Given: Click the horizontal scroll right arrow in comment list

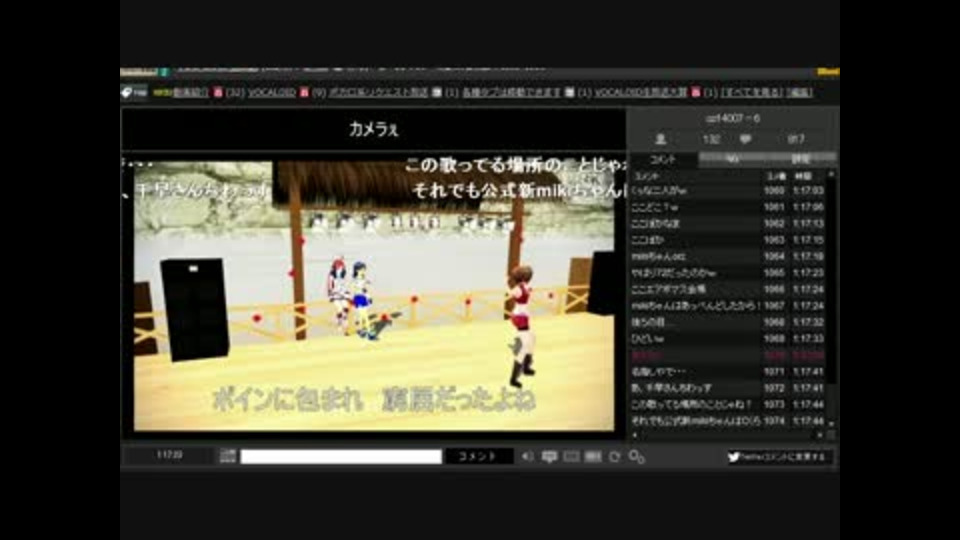Looking at the screenshot, I should pyautogui.click(x=820, y=435).
